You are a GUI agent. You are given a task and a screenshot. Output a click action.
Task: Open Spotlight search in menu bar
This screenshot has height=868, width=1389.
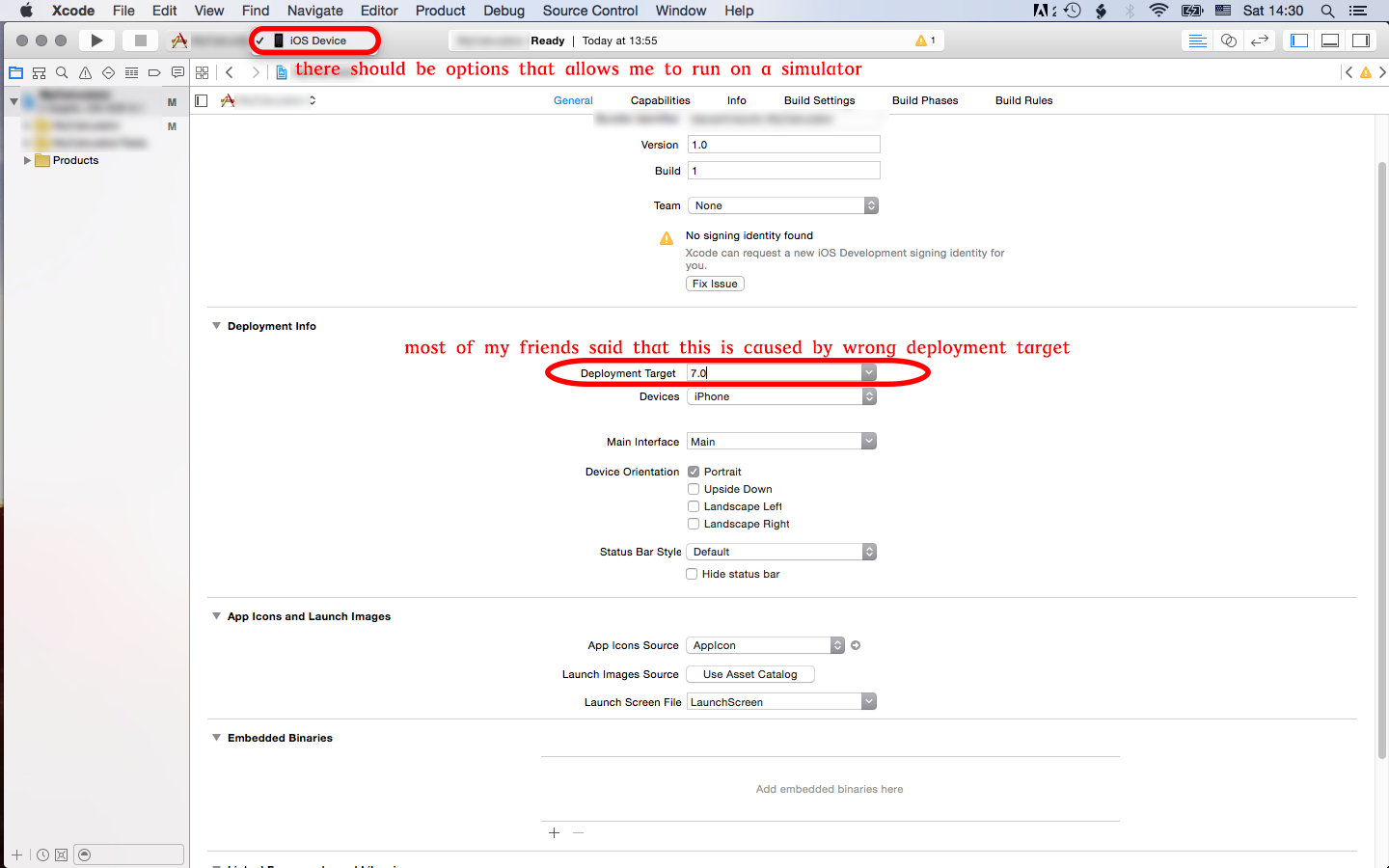click(x=1327, y=11)
